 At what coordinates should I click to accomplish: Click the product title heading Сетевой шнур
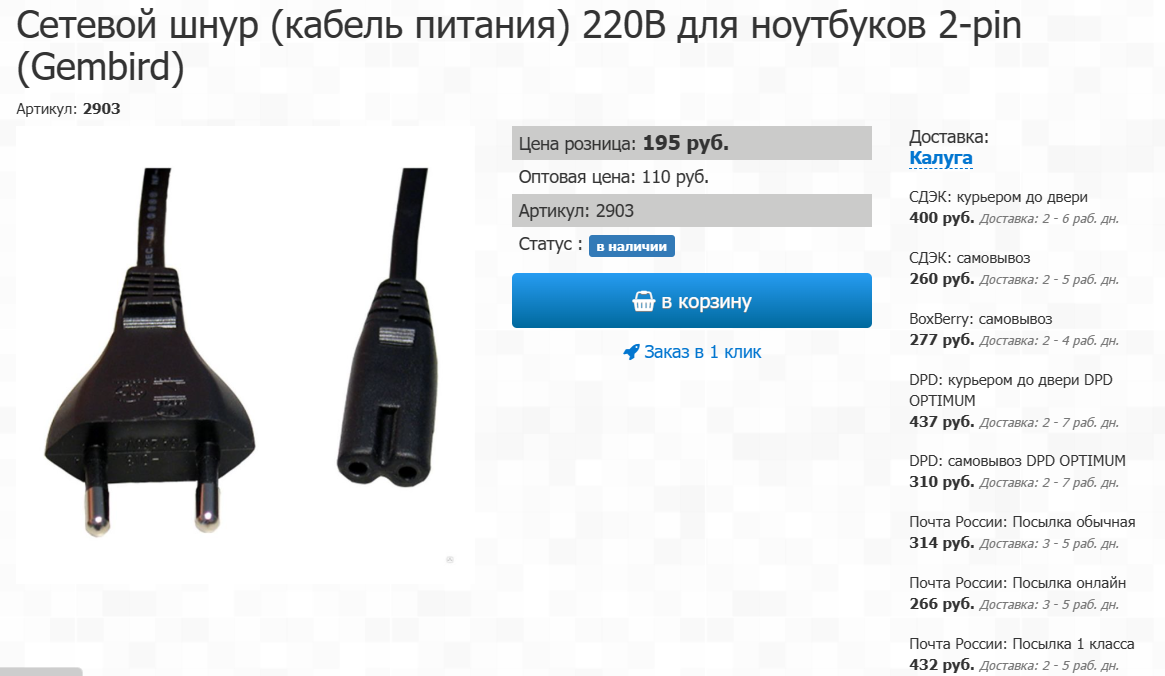click(x=519, y=46)
